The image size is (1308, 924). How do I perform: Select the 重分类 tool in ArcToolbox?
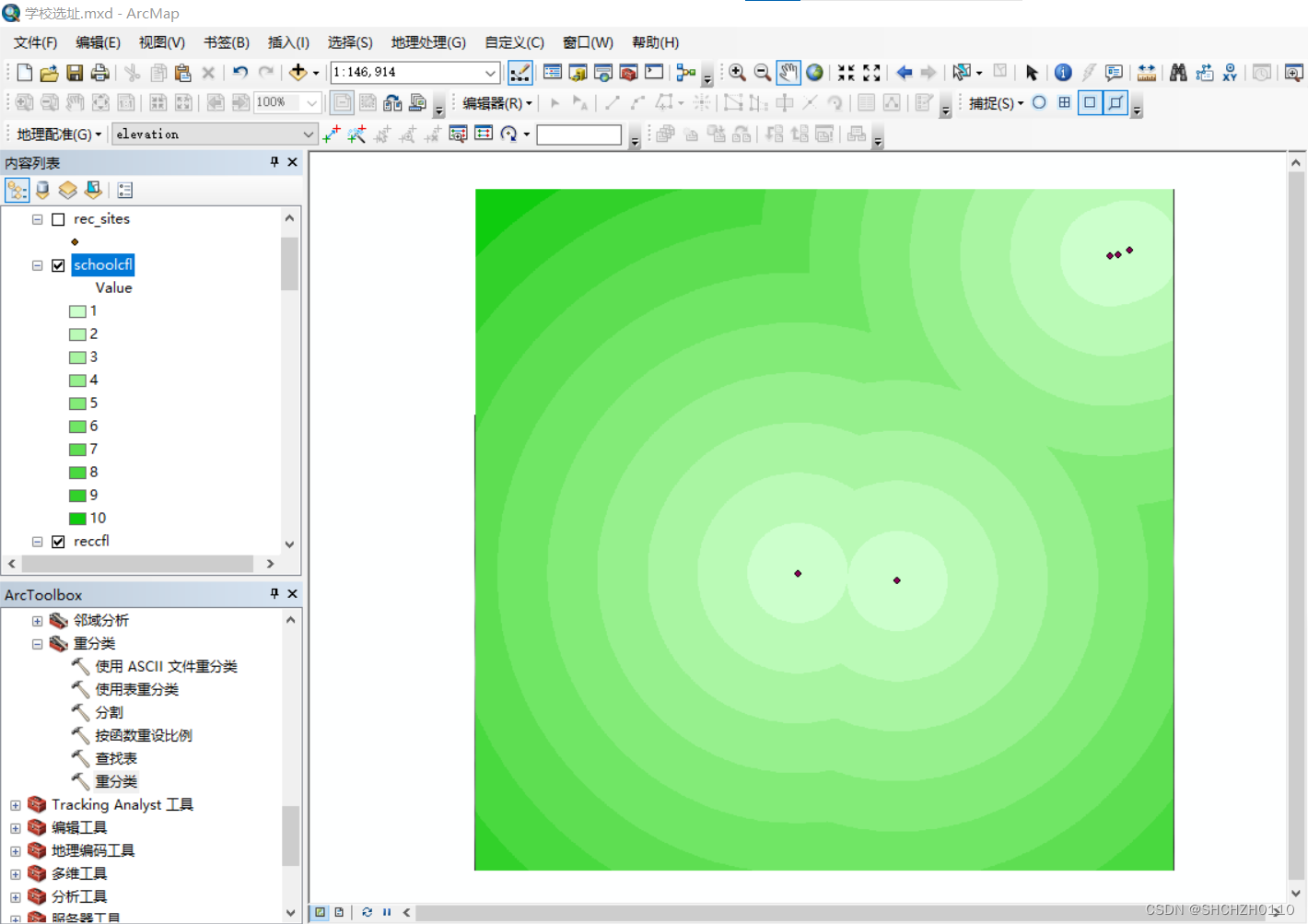pos(116,781)
